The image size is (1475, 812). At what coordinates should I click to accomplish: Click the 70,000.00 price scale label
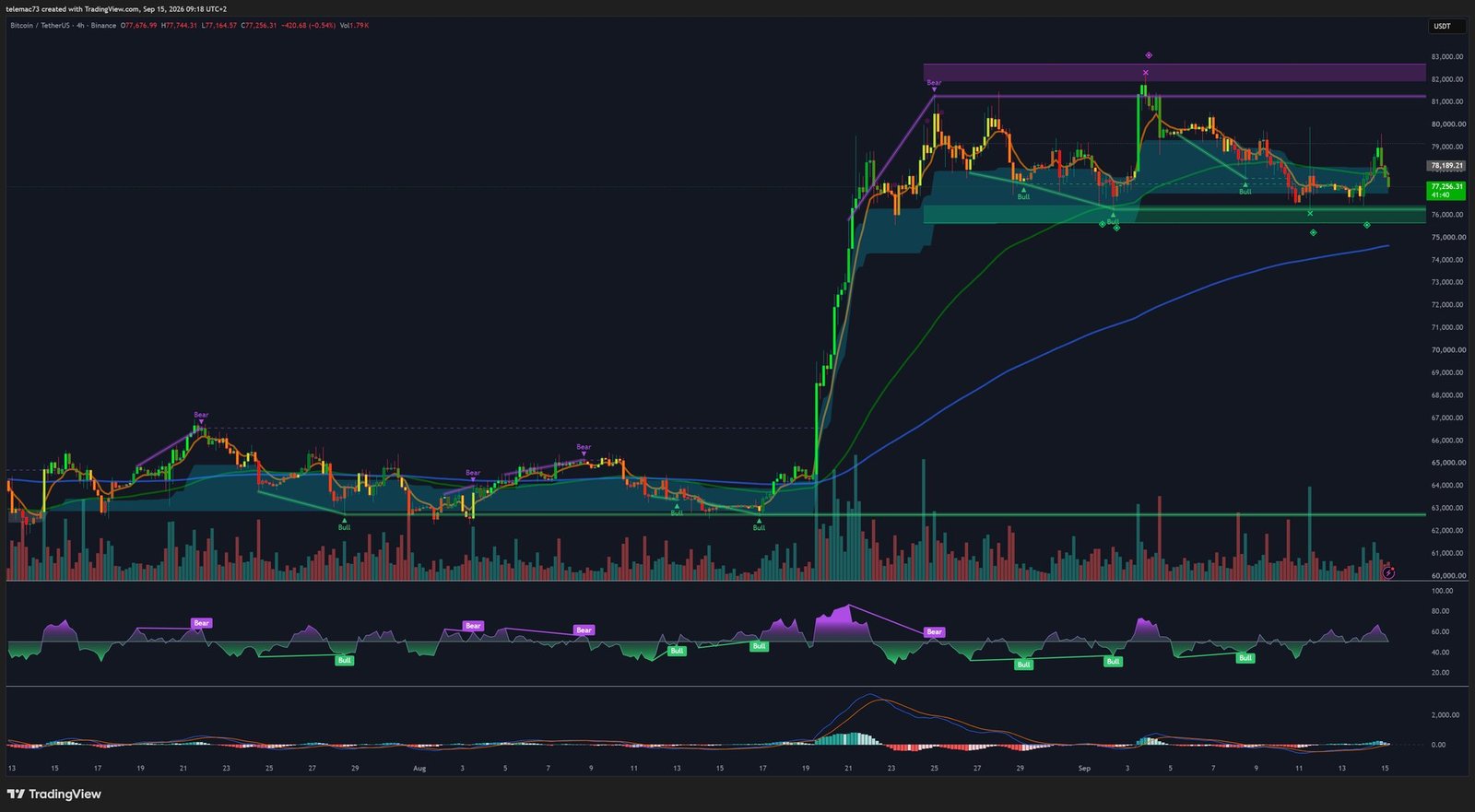pyautogui.click(x=1448, y=350)
